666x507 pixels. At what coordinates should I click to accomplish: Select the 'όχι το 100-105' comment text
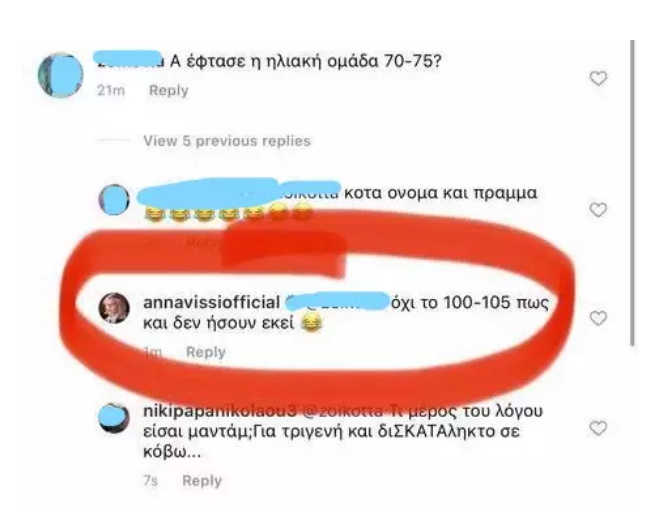346,313
